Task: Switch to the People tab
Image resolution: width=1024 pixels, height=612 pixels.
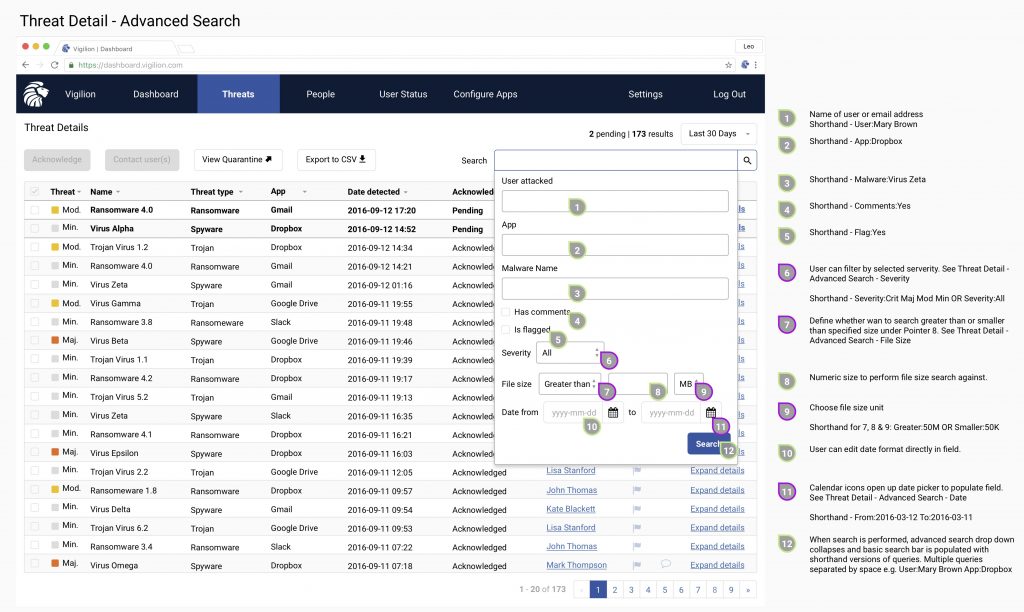Action: tap(320, 94)
